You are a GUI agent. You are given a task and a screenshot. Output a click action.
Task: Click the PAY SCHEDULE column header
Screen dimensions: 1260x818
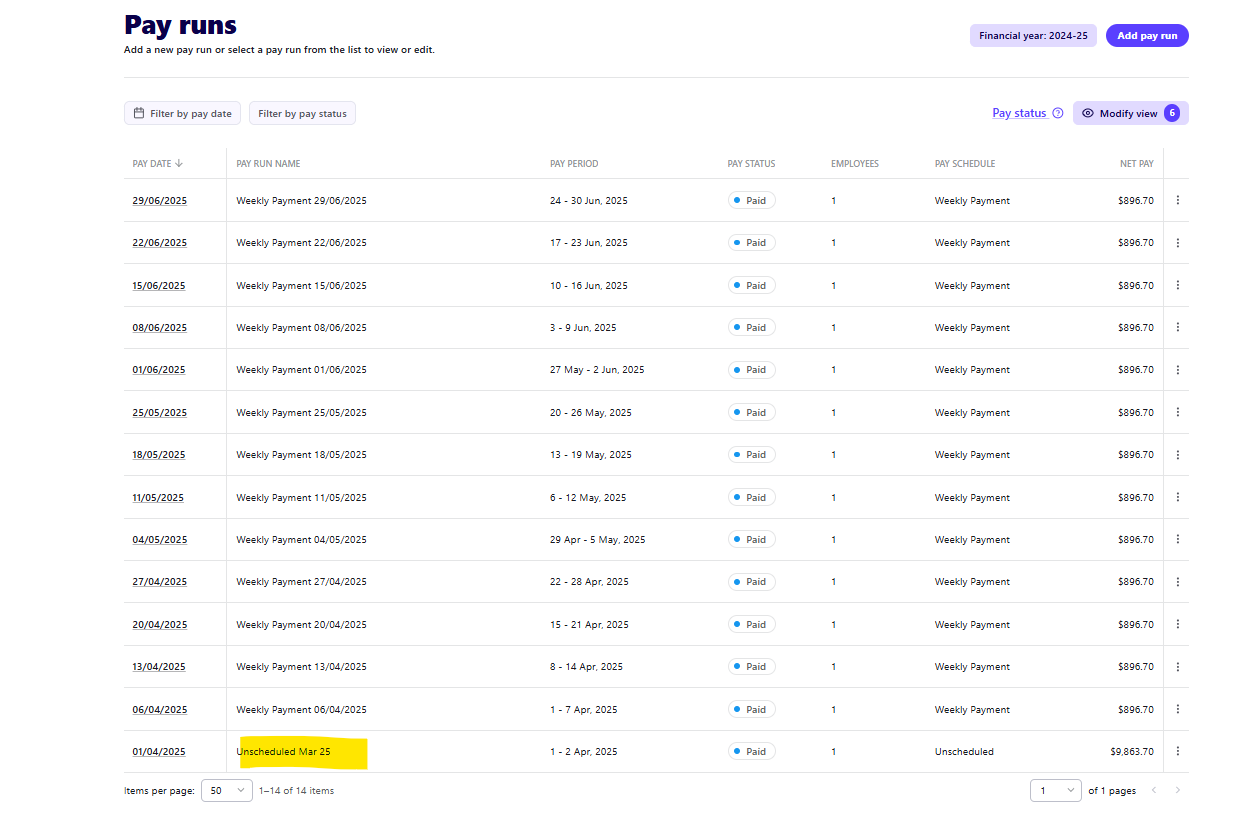[965, 164]
